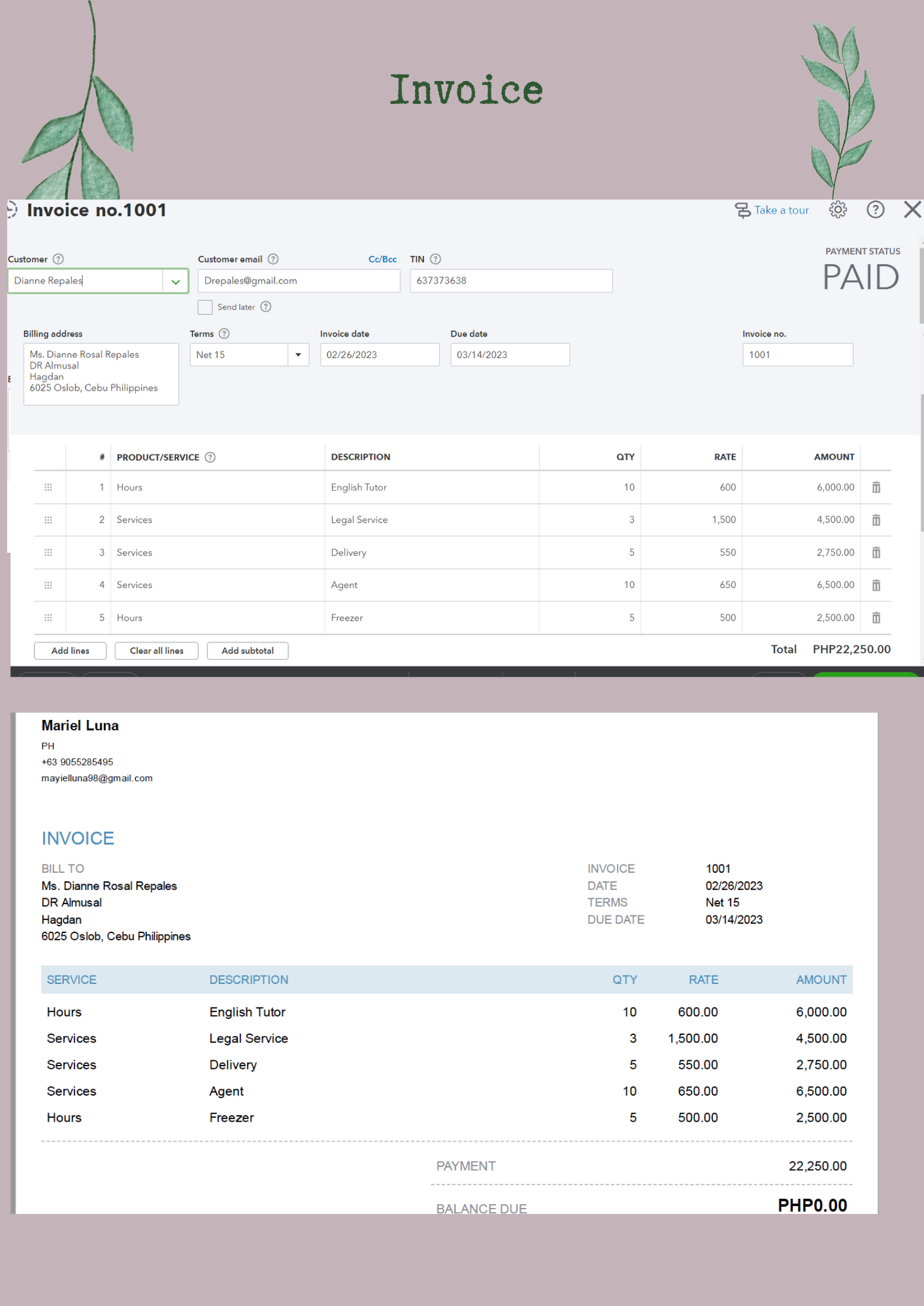Click the due date 03/14/2023 in preview

coord(734,920)
